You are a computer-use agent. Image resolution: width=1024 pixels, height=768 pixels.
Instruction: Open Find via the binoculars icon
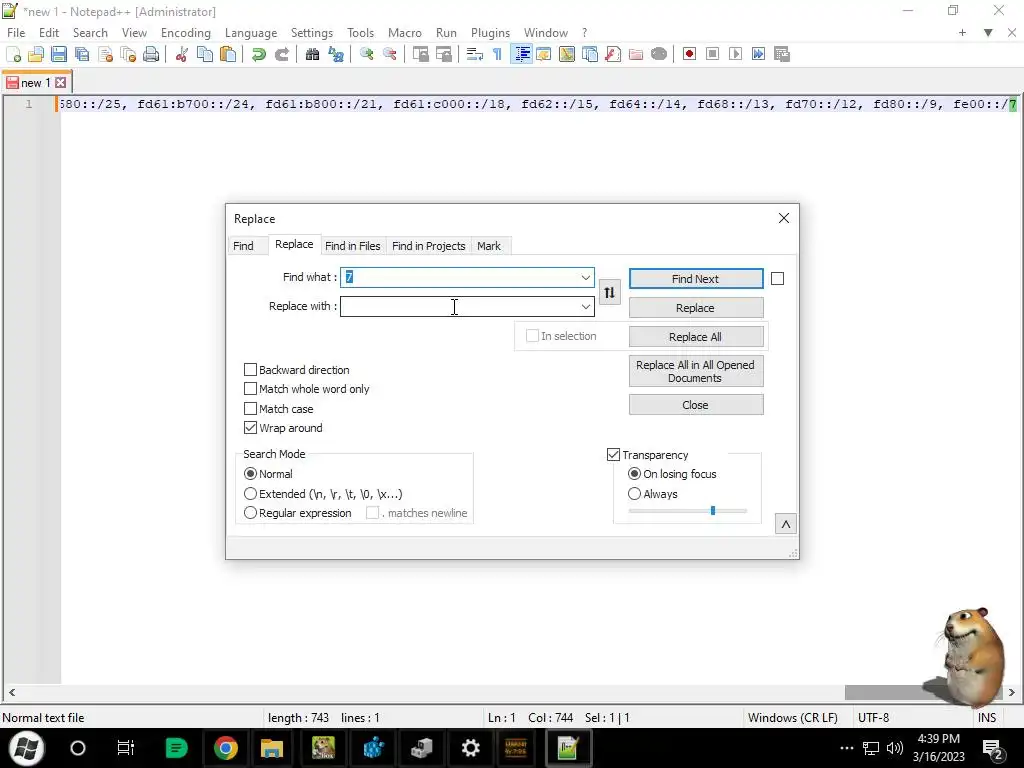pyautogui.click(x=313, y=54)
